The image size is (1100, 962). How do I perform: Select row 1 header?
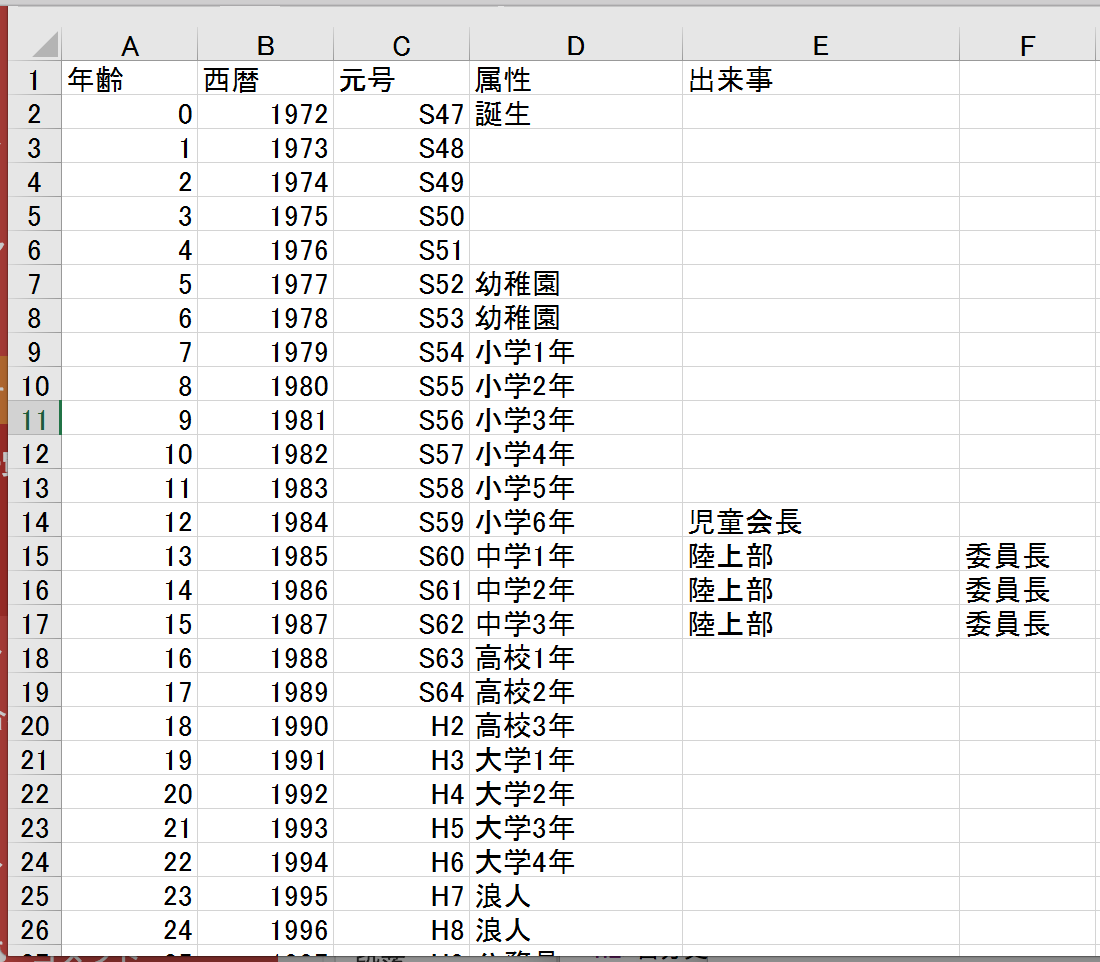pos(34,79)
